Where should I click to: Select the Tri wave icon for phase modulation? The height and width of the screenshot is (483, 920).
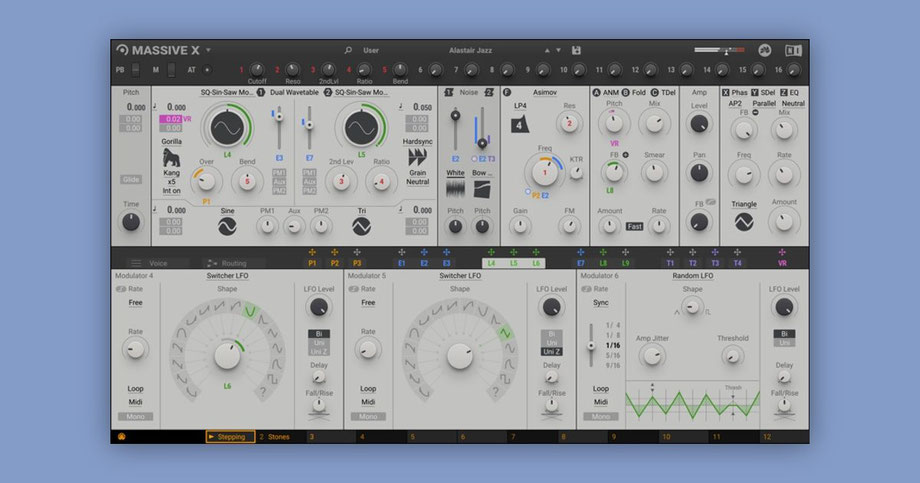tap(361, 226)
